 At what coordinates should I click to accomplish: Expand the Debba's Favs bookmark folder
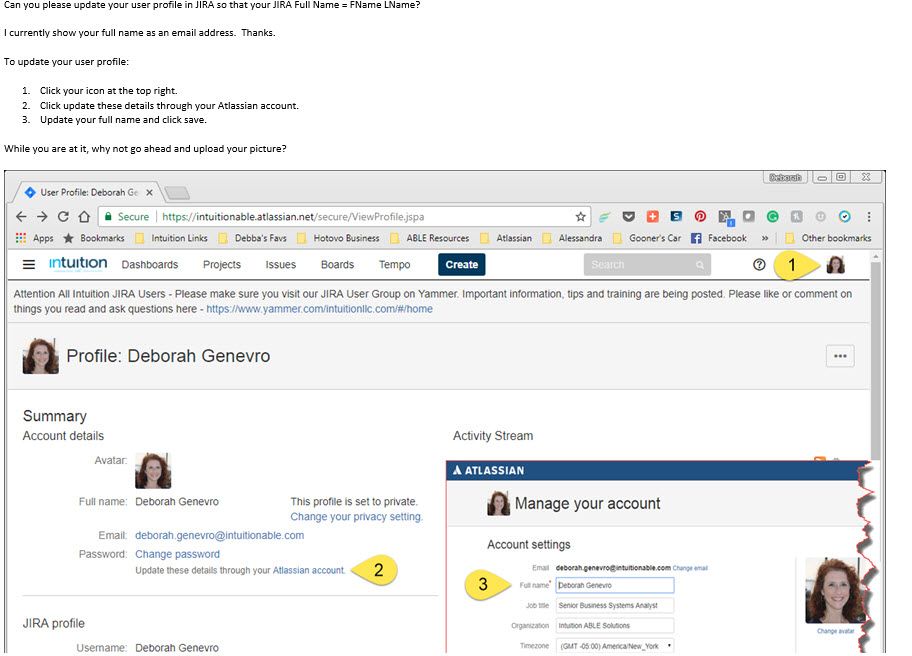(253, 238)
